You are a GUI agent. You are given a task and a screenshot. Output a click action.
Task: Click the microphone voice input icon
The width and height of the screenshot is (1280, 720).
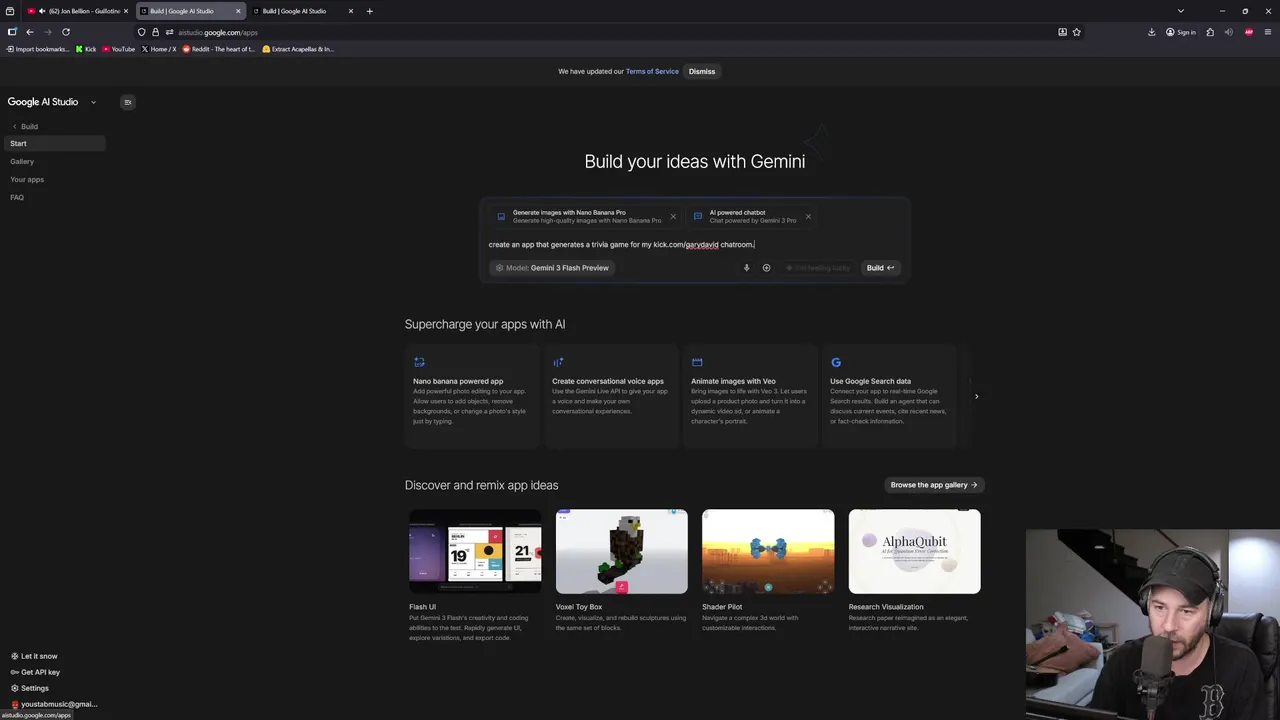(746, 268)
